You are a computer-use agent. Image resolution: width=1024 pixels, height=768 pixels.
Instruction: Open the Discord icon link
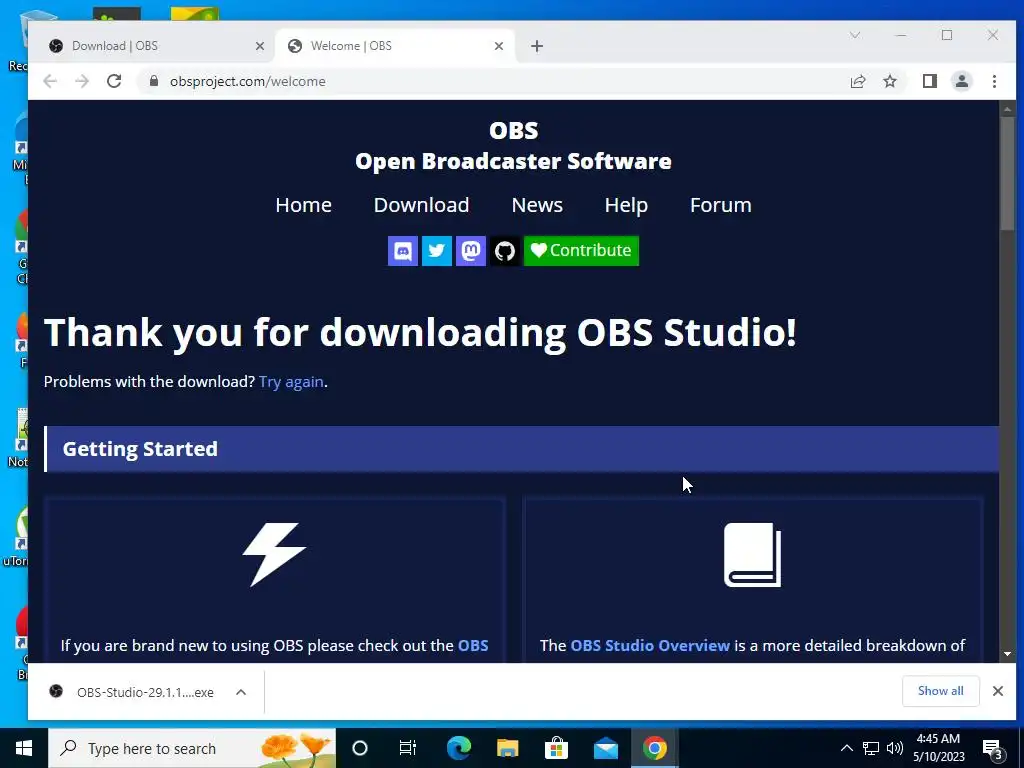(x=403, y=251)
